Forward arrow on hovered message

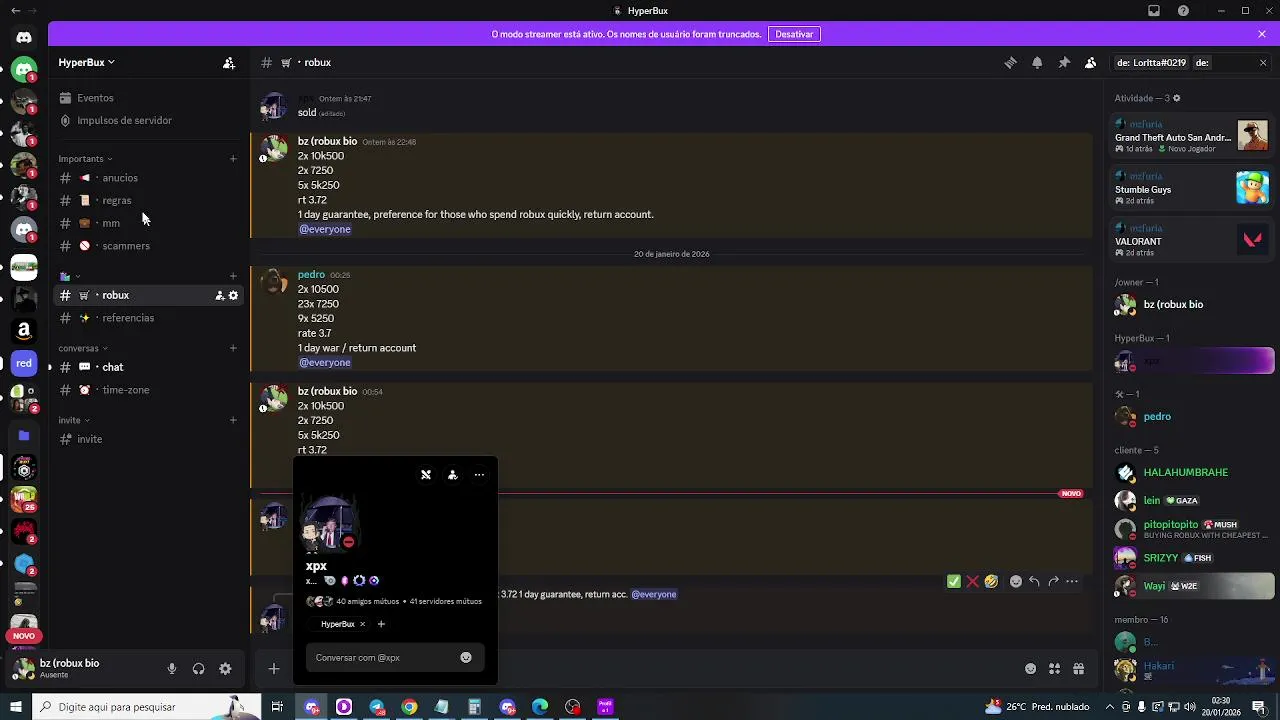tap(1053, 581)
